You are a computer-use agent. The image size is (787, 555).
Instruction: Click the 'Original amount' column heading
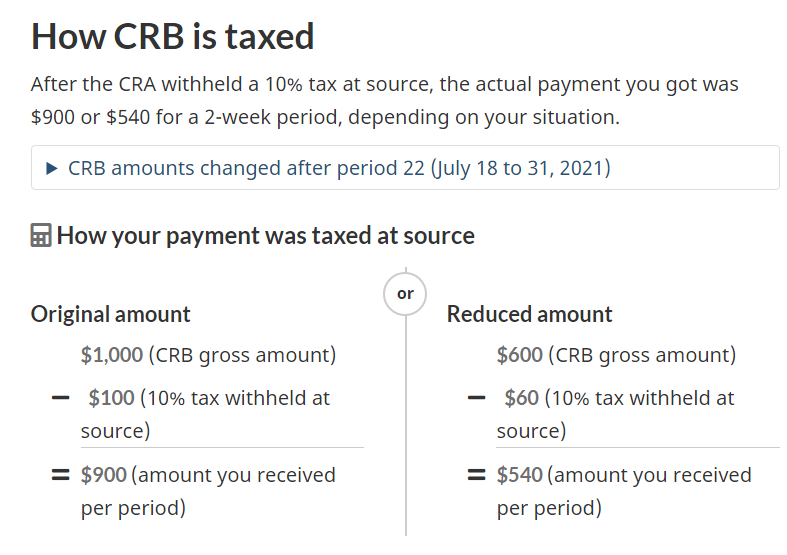110,315
